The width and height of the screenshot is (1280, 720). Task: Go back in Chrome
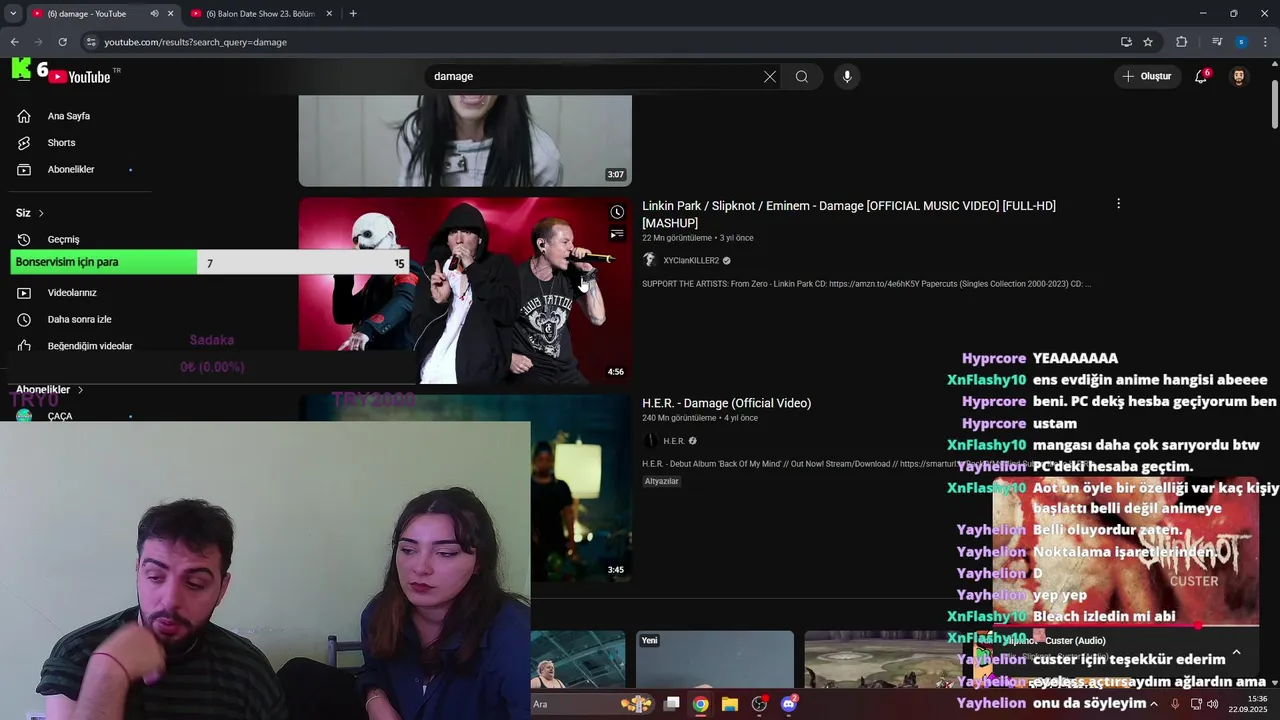[x=14, y=42]
